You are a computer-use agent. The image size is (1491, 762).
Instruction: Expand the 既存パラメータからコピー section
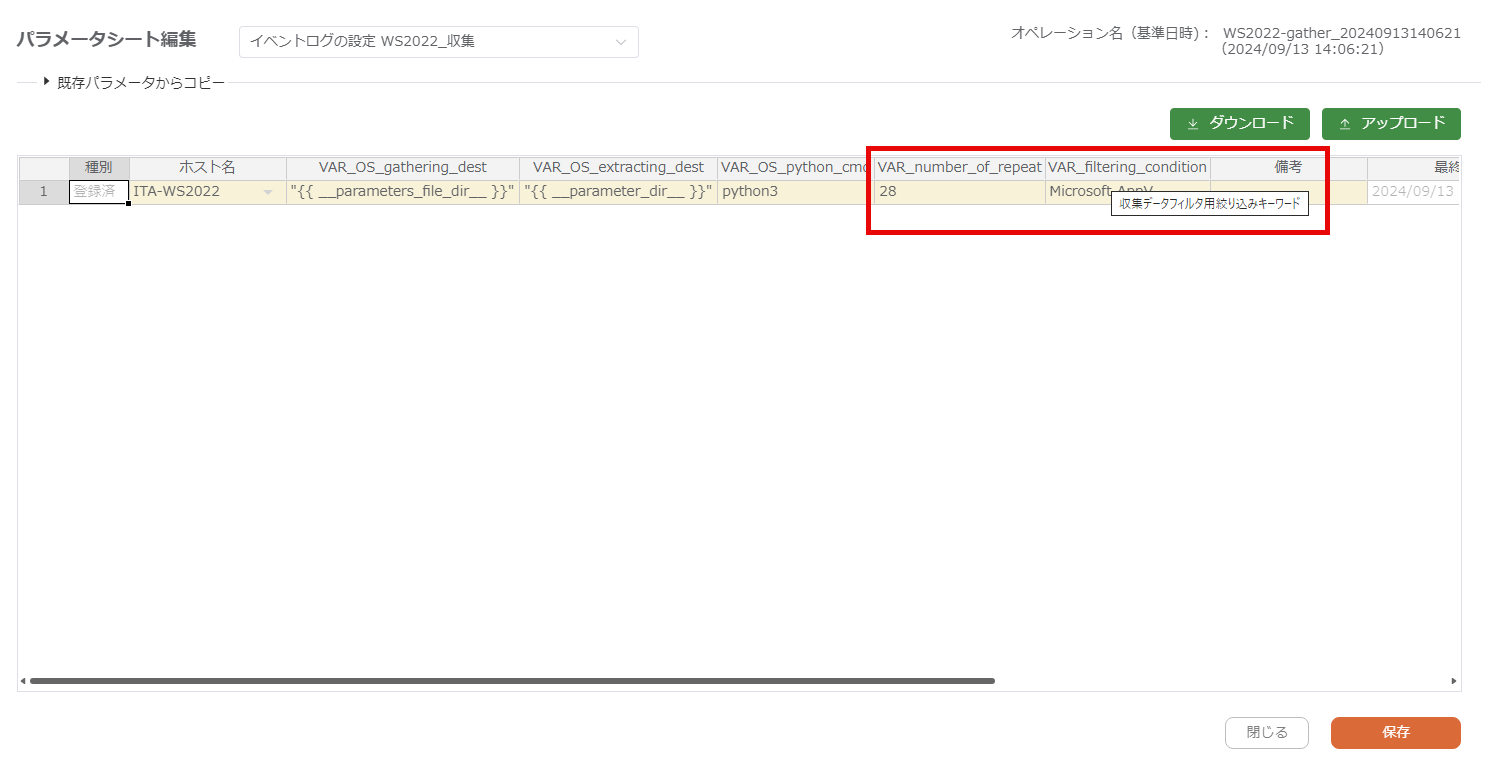(46, 82)
